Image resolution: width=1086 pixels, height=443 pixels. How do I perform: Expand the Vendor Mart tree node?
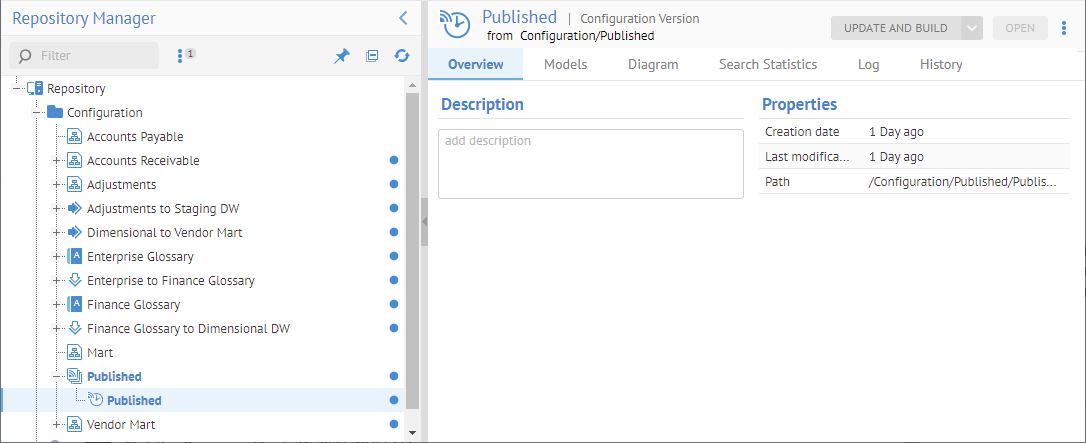click(x=56, y=425)
